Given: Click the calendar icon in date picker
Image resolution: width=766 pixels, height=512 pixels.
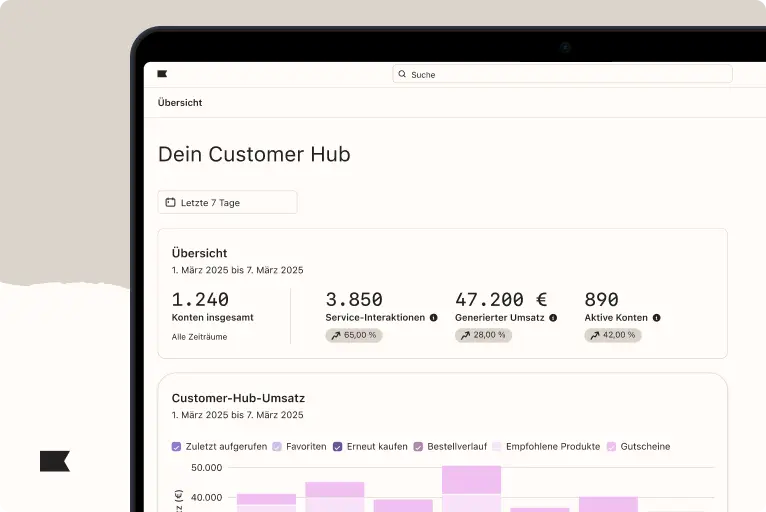Looking at the screenshot, I should [x=170, y=203].
